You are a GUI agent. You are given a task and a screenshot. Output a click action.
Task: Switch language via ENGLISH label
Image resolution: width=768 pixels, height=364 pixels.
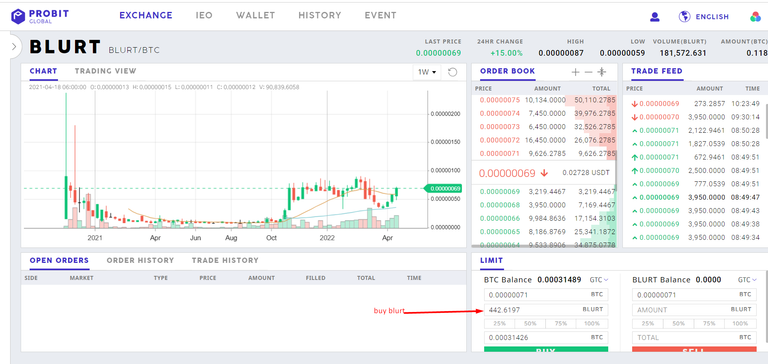point(712,17)
